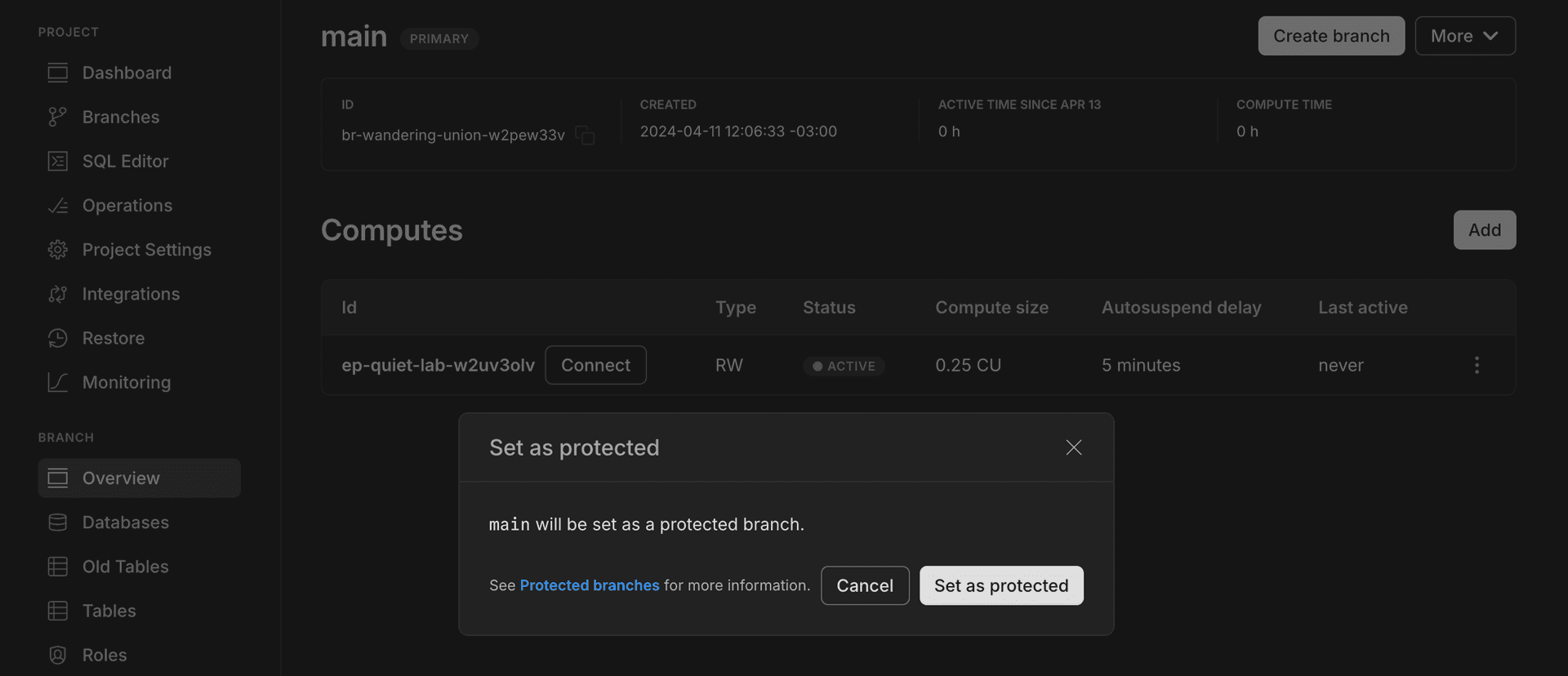Click the Monitoring chart icon
This screenshot has height=676, width=1568.
(x=57, y=382)
